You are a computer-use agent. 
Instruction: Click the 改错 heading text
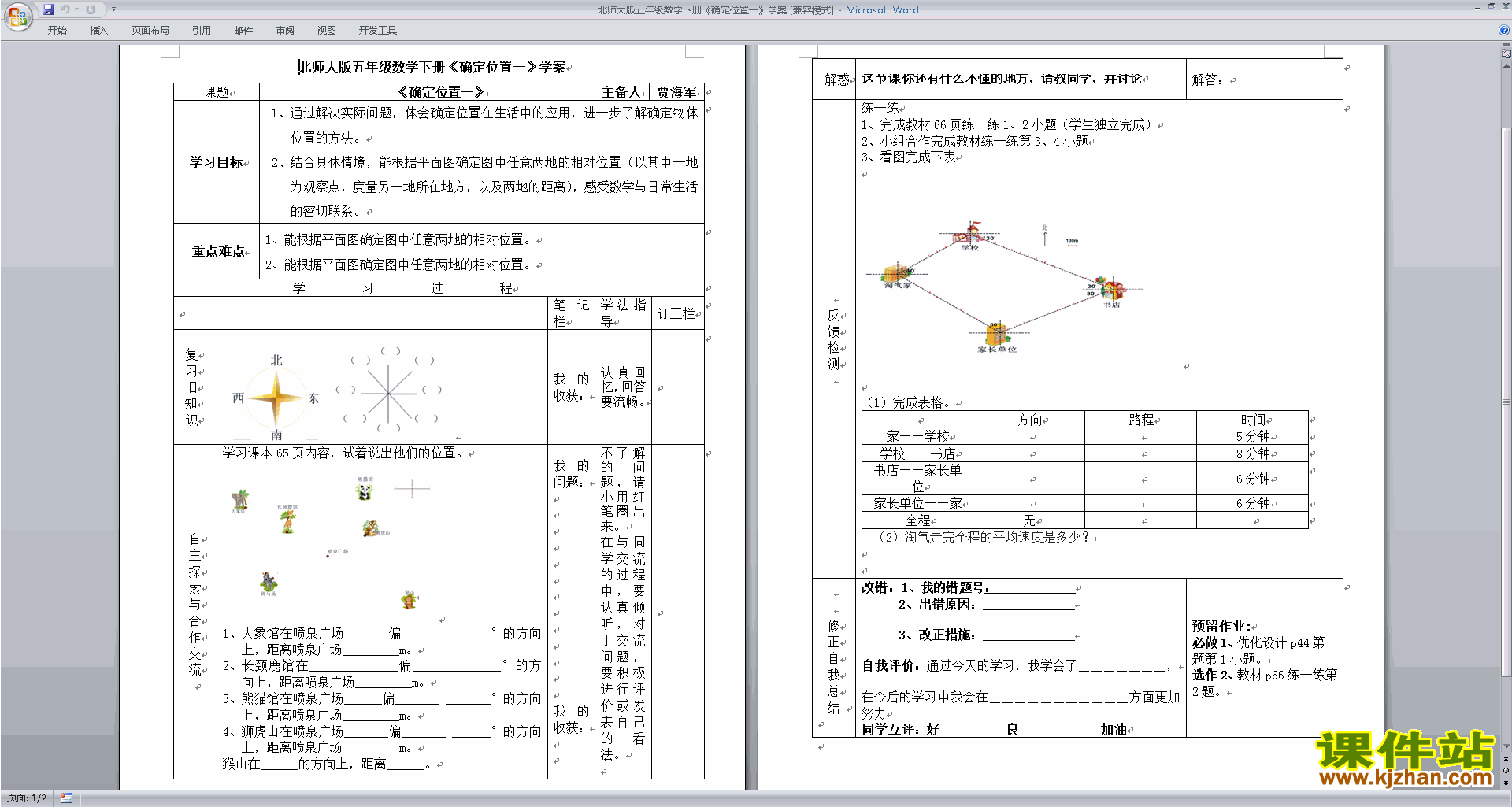877,587
